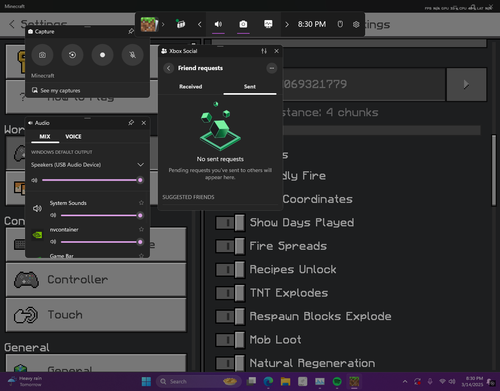500x391 pixels.
Task: Mute the System Sounds speaker icon
Action: [53, 215]
